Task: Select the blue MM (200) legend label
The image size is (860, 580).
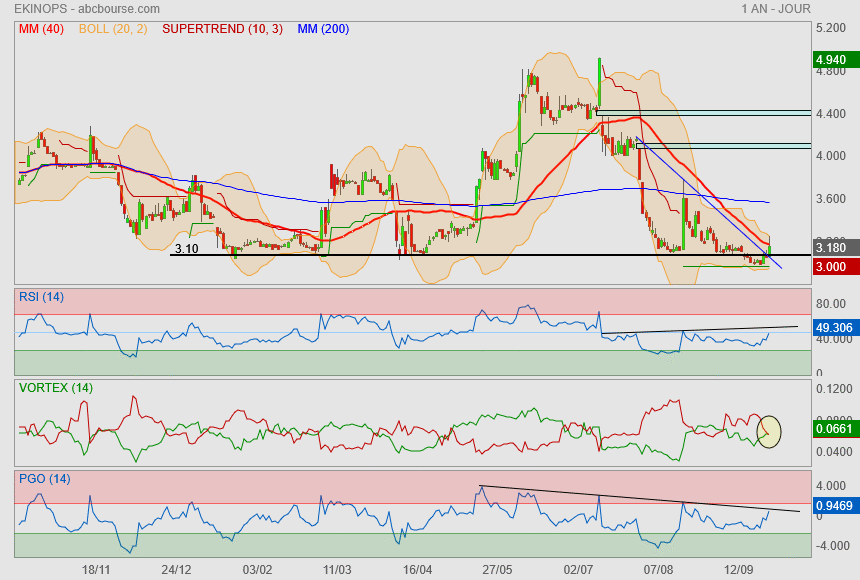Action: pyautogui.click(x=323, y=29)
